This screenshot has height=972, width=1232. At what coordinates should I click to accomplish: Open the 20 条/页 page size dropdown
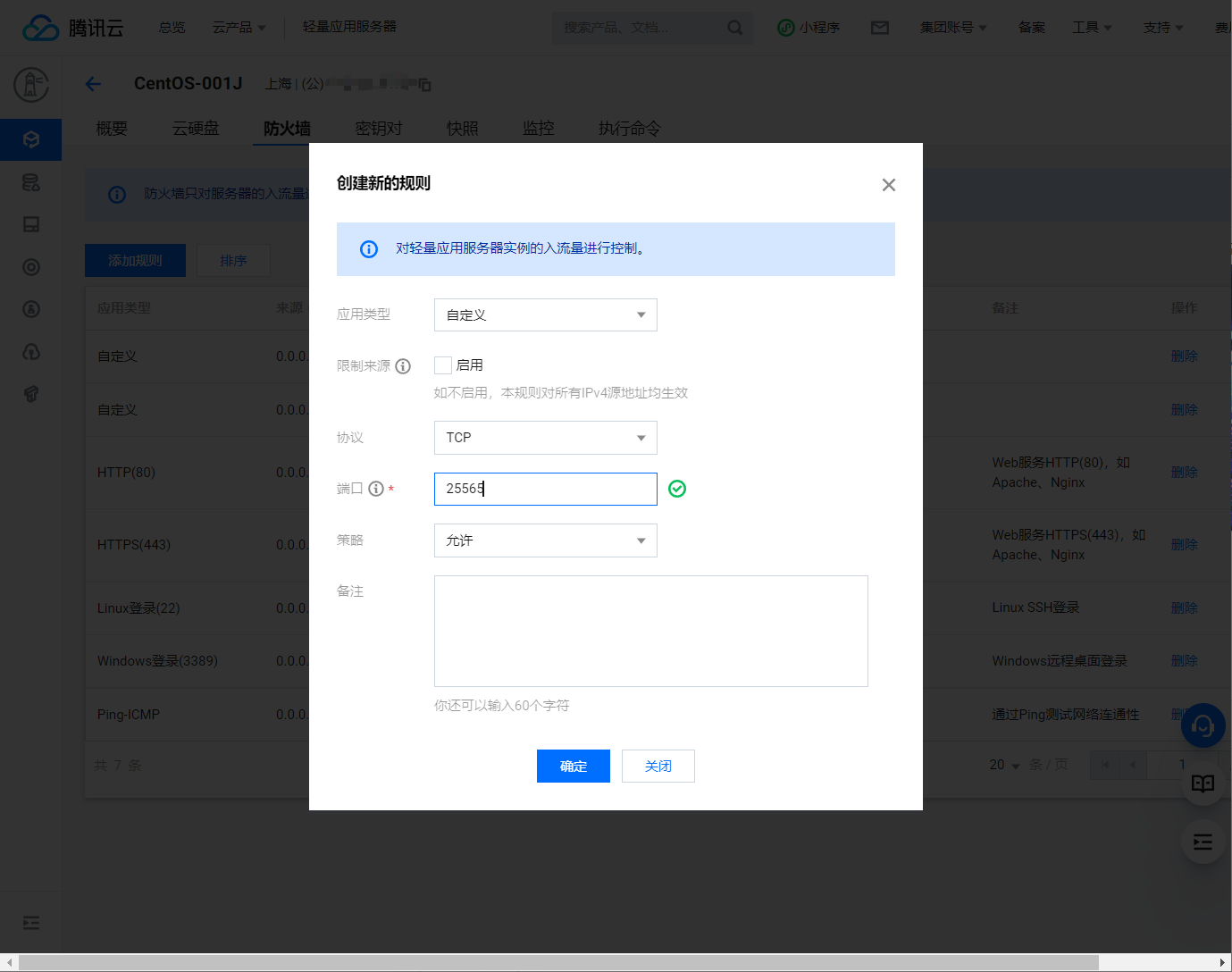pos(1005,765)
